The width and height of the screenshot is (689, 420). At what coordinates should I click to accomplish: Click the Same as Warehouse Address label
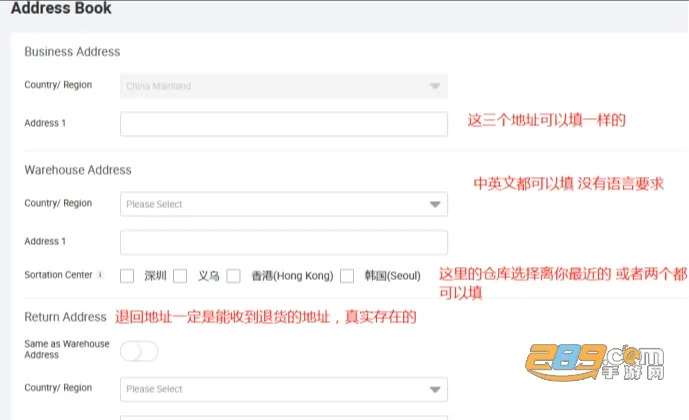(x=67, y=349)
